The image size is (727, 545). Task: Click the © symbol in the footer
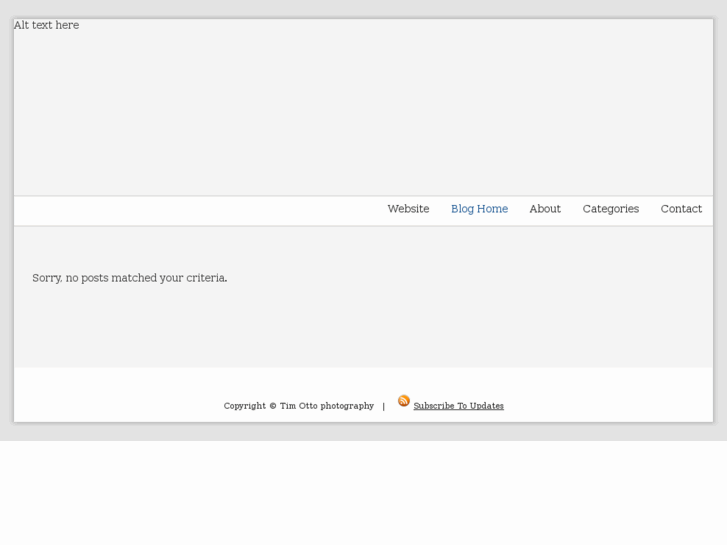click(272, 406)
